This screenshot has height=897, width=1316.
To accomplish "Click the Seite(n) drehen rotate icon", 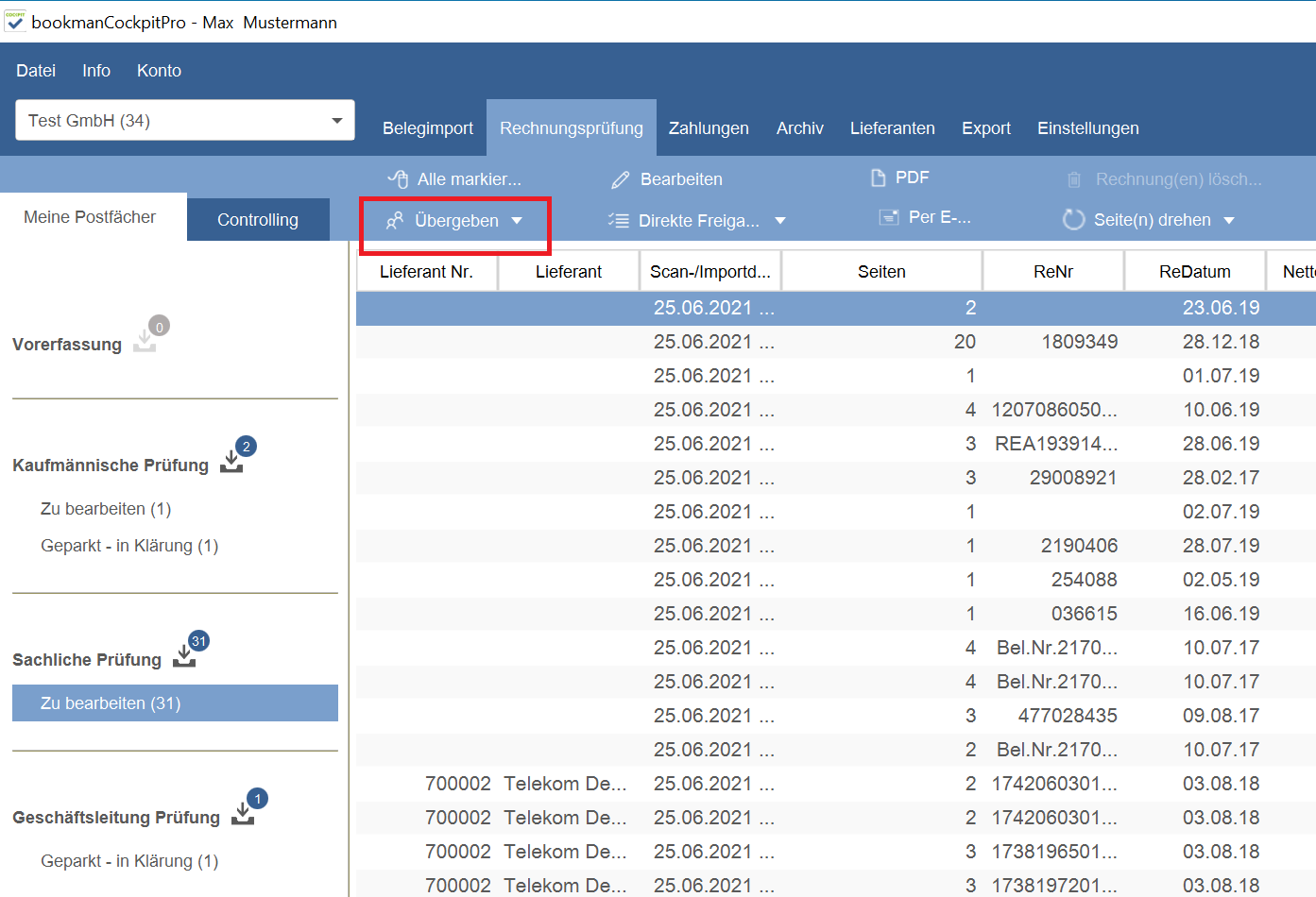I will 1073,219.
